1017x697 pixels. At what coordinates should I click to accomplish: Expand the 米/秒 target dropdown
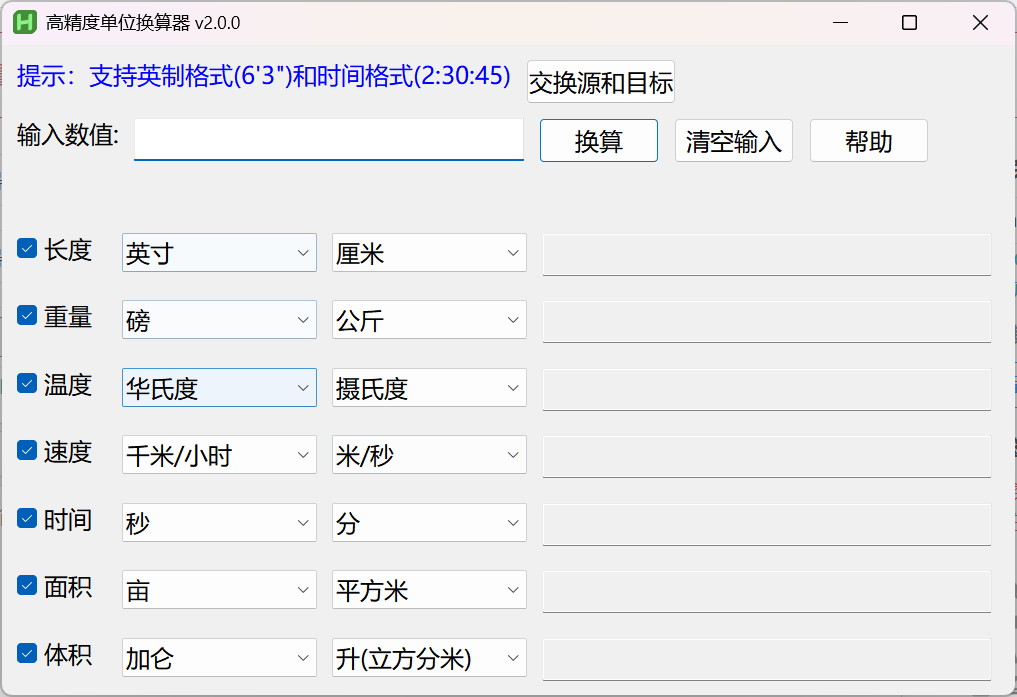click(429, 456)
